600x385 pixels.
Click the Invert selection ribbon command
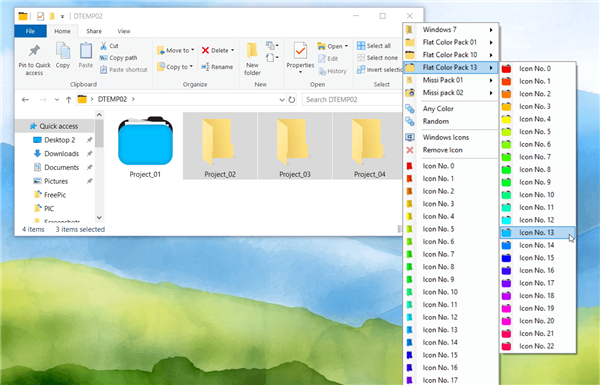379,70
